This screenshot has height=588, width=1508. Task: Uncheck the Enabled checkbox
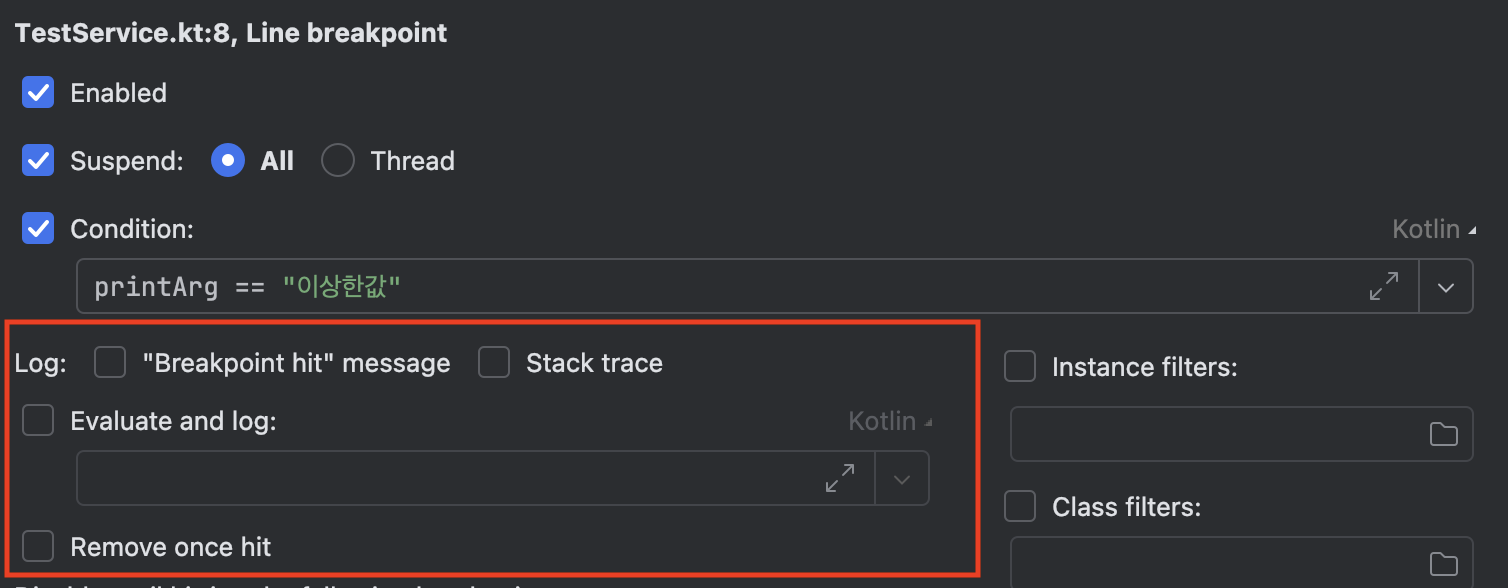pos(38,93)
